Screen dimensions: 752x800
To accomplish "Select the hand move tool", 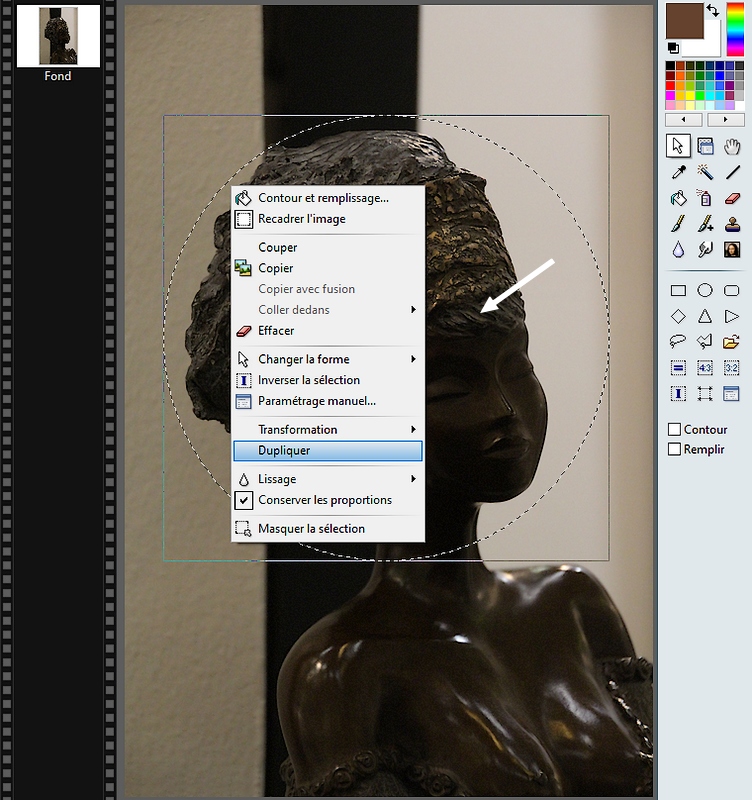I will (x=732, y=146).
